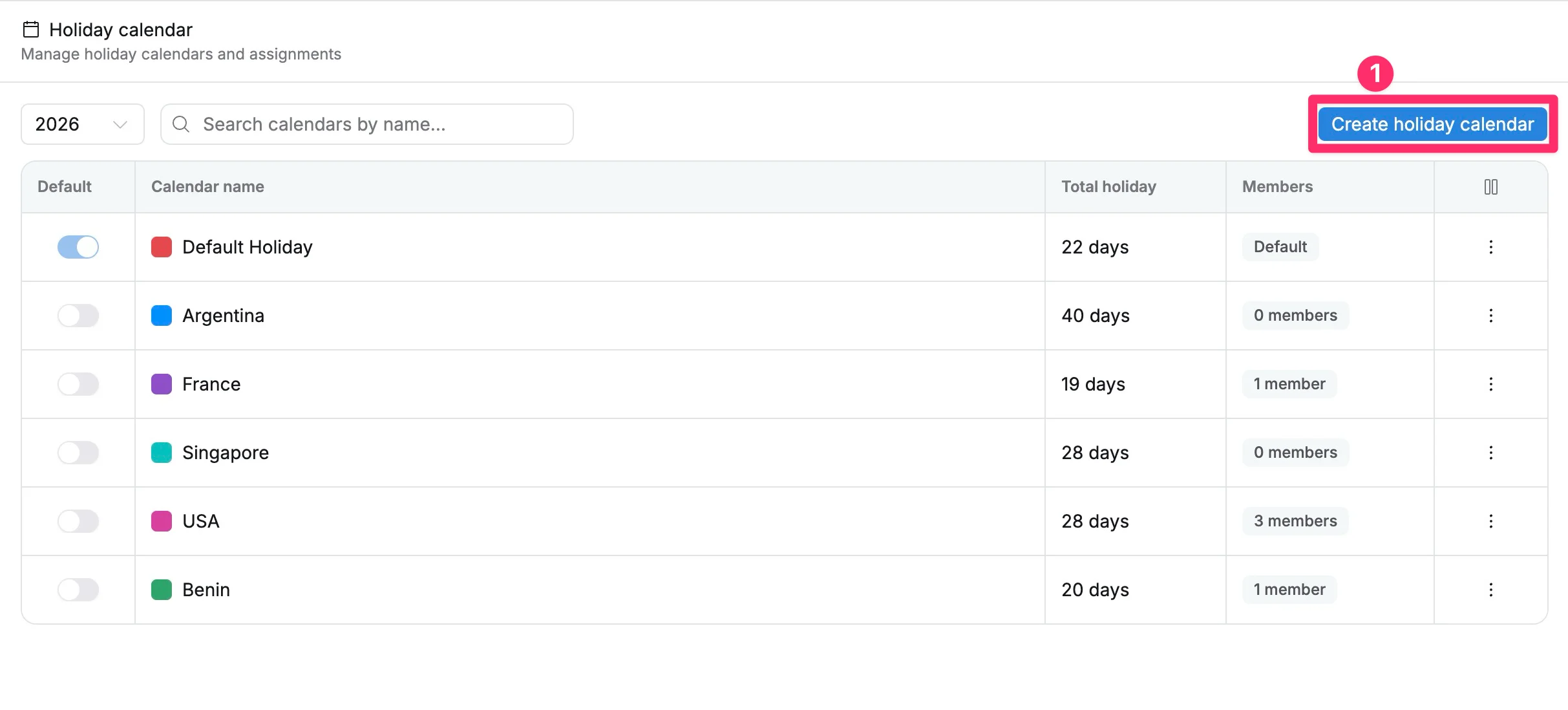Turn on Benin default toggle
This screenshot has width=1568, height=710.
(x=78, y=590)
